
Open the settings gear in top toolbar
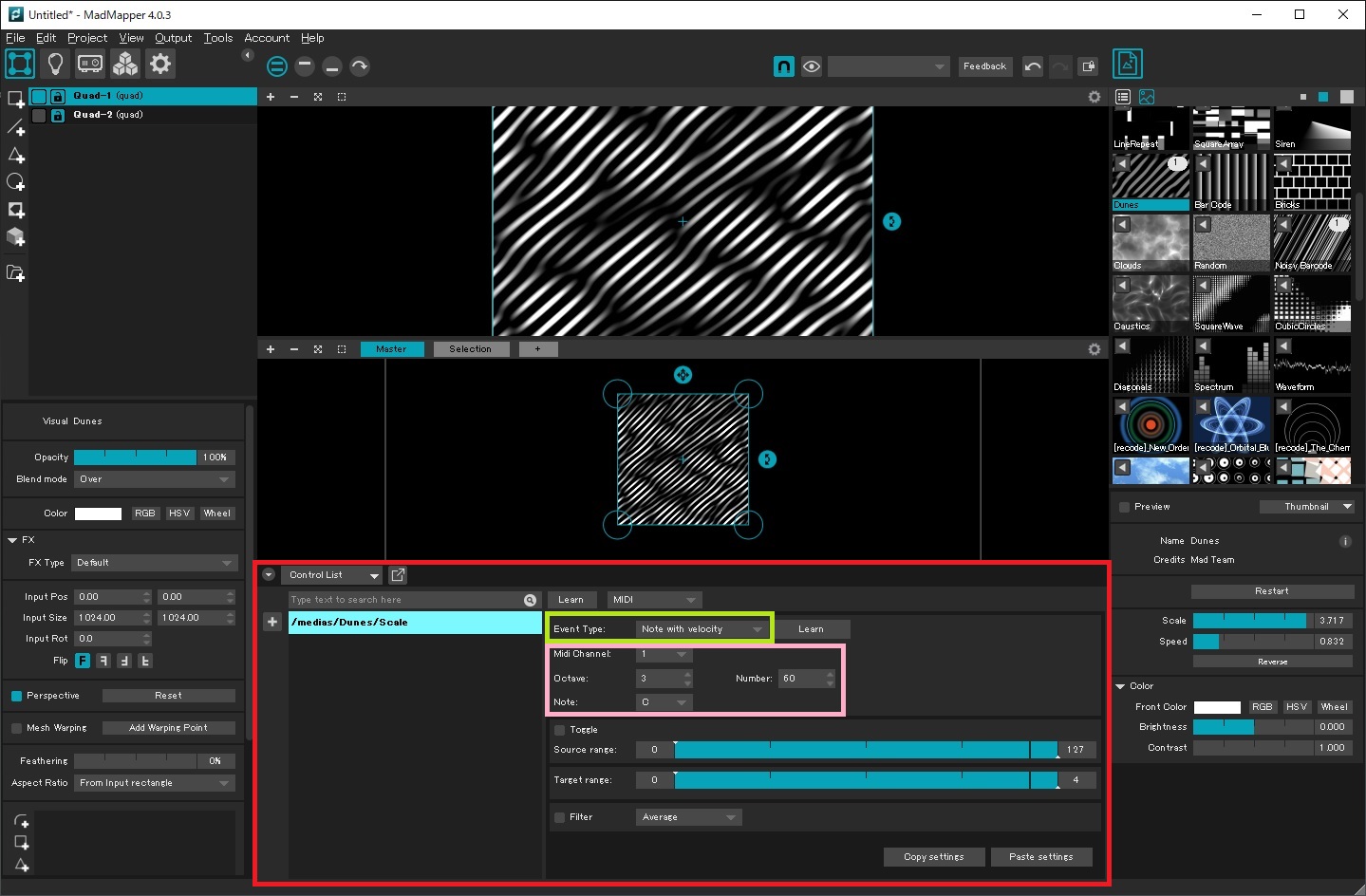click(160, 64)
